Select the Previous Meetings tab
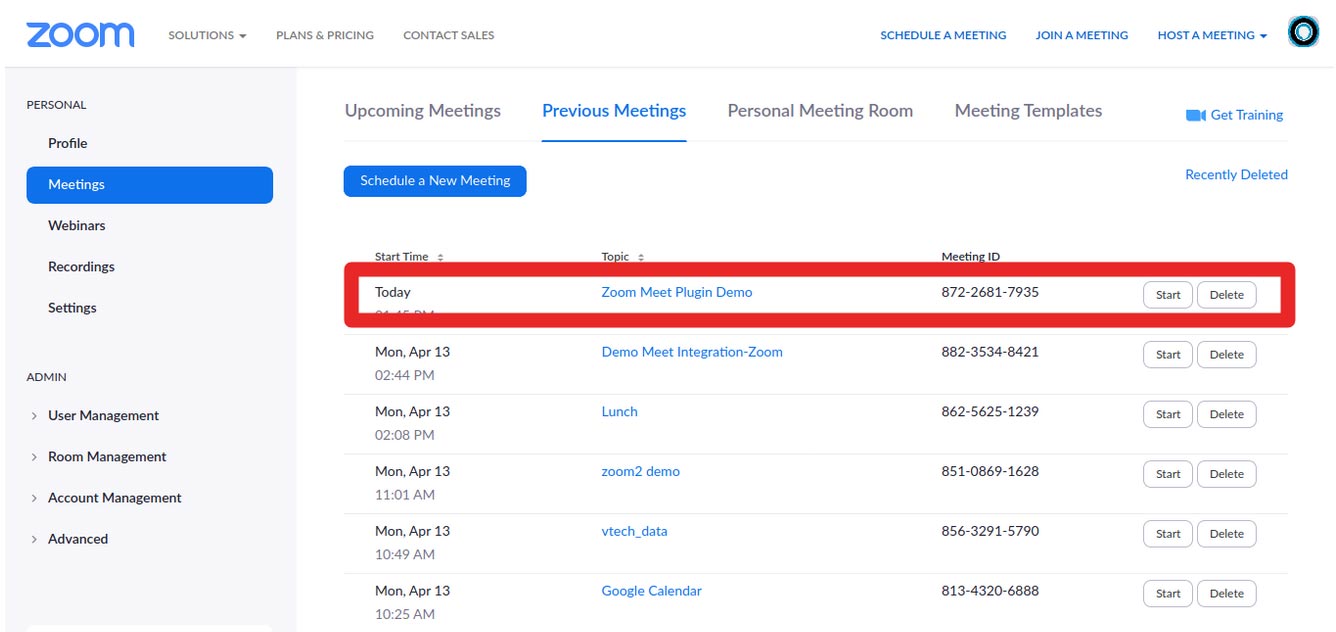1336x632 pixels. (x=614, y=111)
